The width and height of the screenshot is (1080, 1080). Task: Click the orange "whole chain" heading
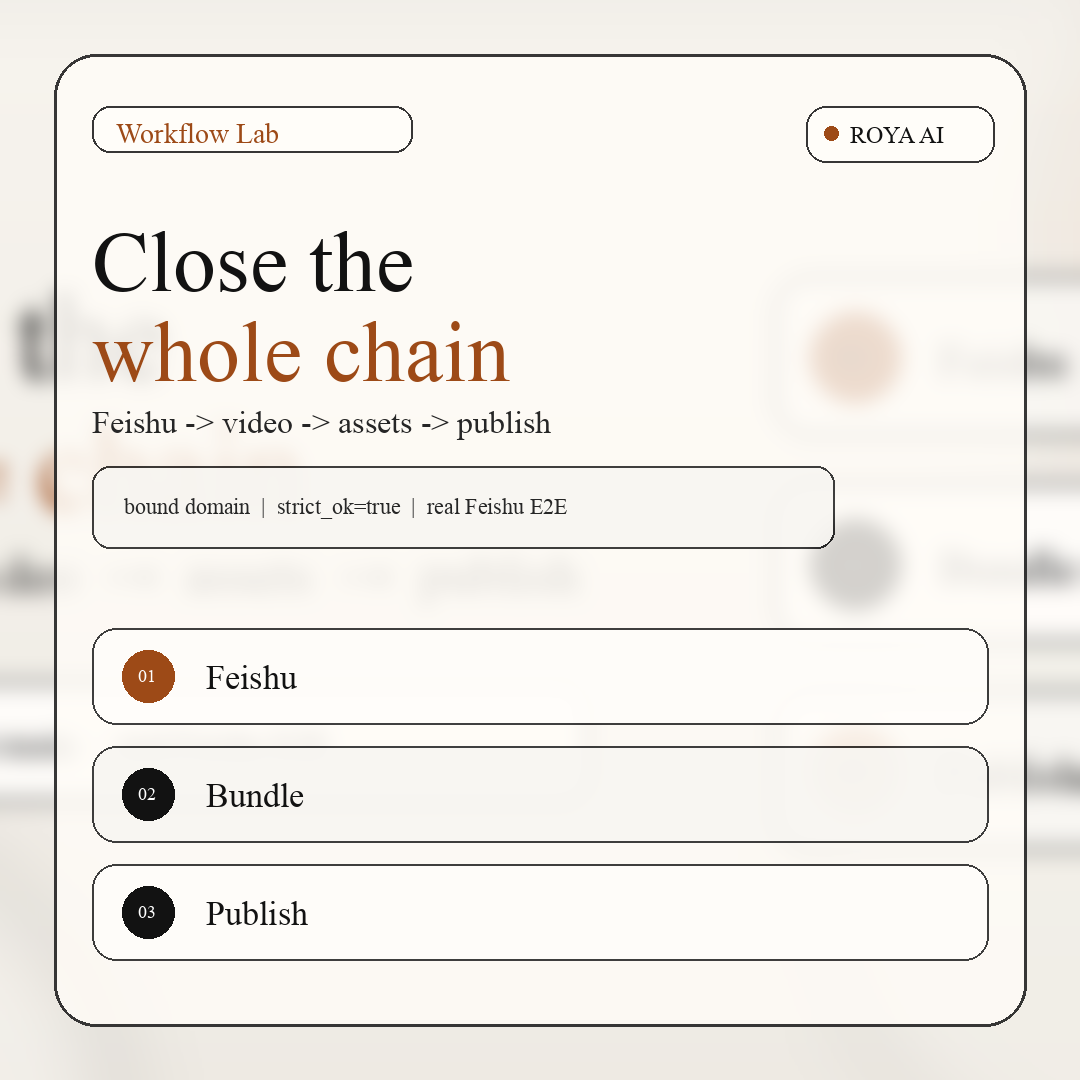click(301, 352)
